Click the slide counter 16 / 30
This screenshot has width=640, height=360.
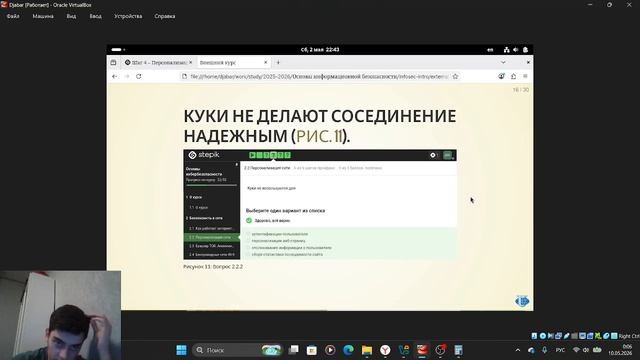521,90
